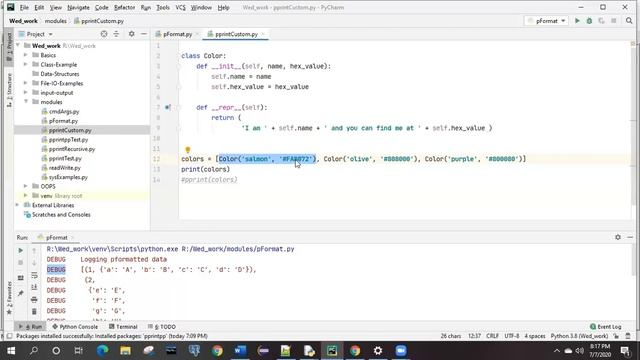Toggle tool window quick-access icon in status bar corner

(x=9, y=336)
